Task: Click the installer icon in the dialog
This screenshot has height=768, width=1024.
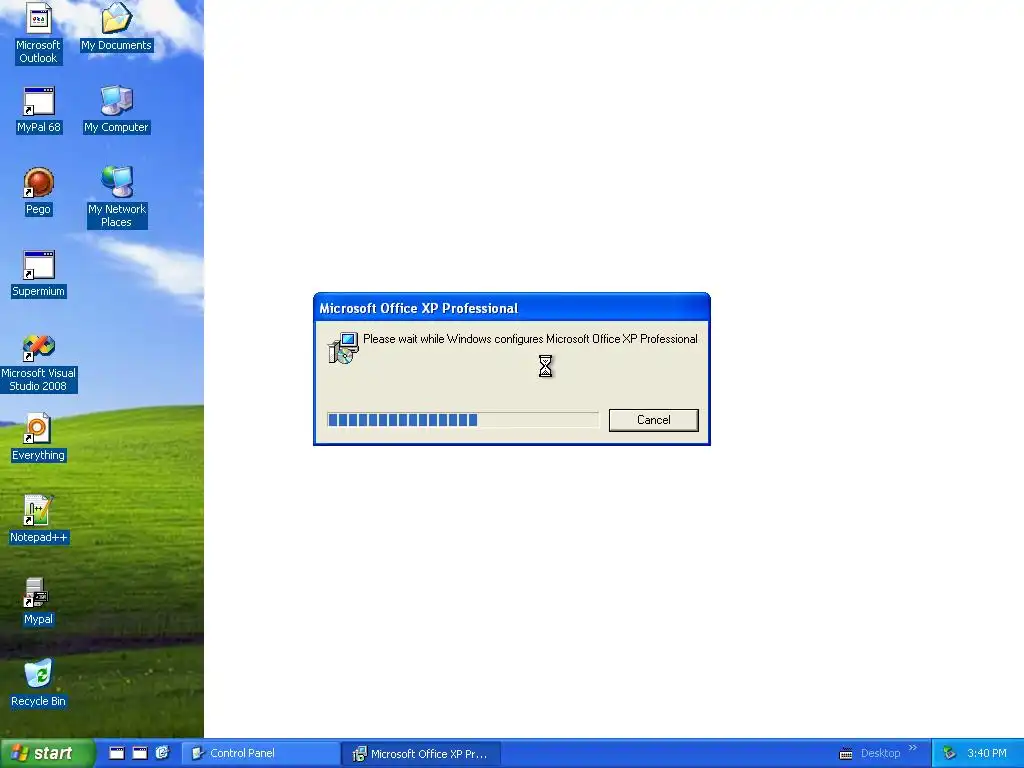Action: (x=343, y=347)
